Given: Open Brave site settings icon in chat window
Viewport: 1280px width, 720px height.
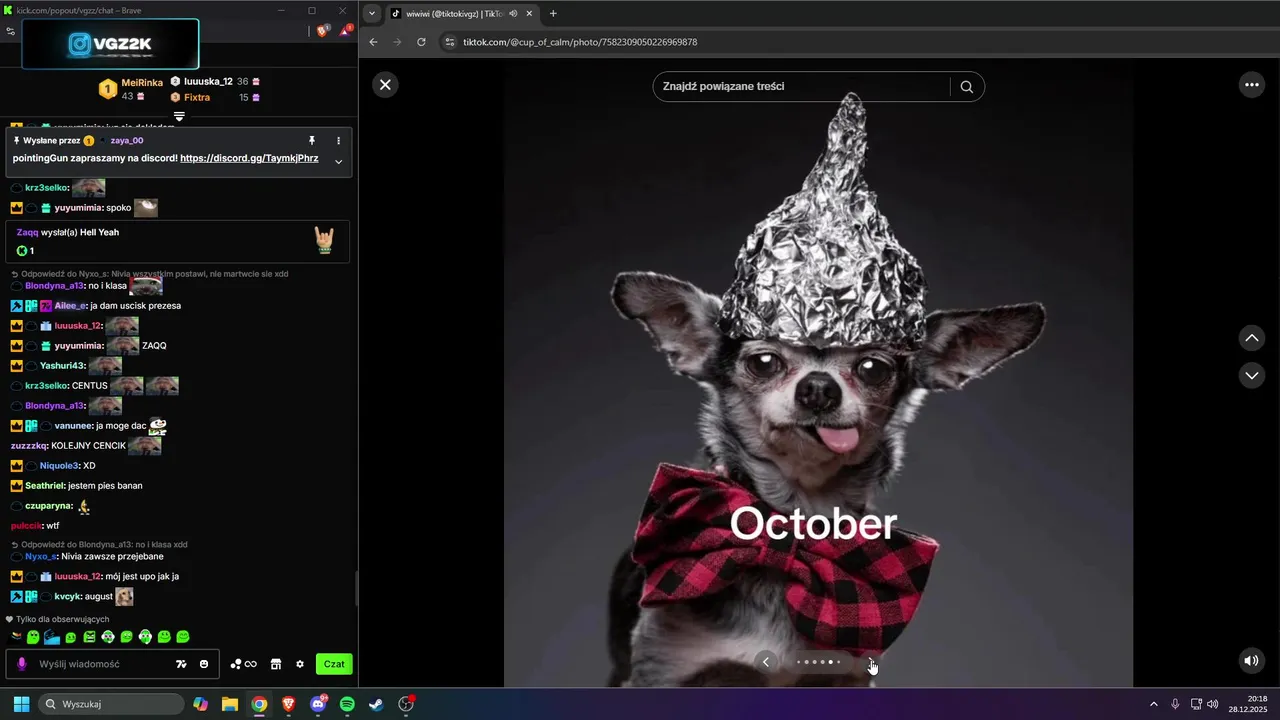Looking at the screenshot, I should coord(10,31).
